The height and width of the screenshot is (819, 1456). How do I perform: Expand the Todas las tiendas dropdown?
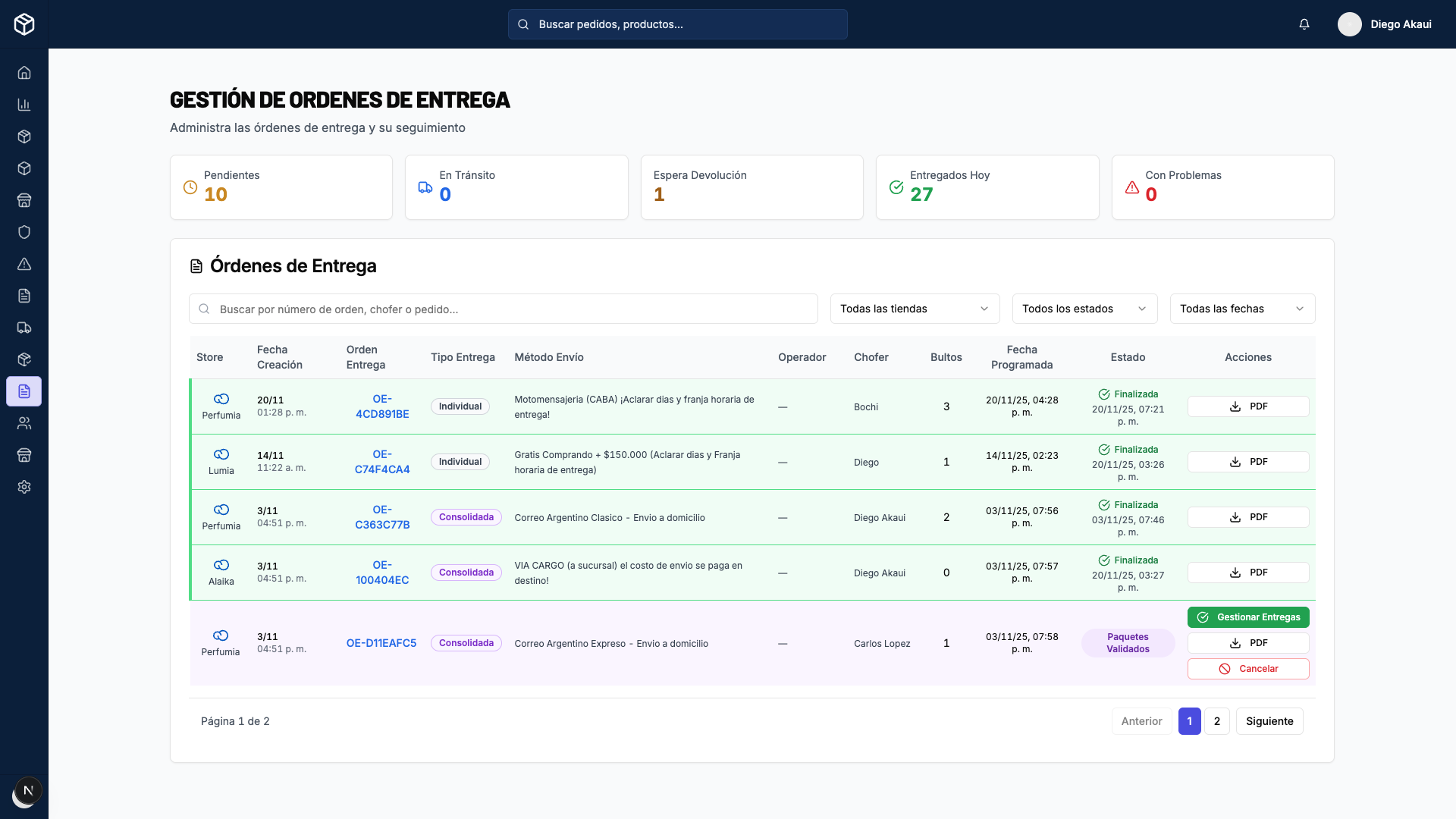[x=915, y=309]
